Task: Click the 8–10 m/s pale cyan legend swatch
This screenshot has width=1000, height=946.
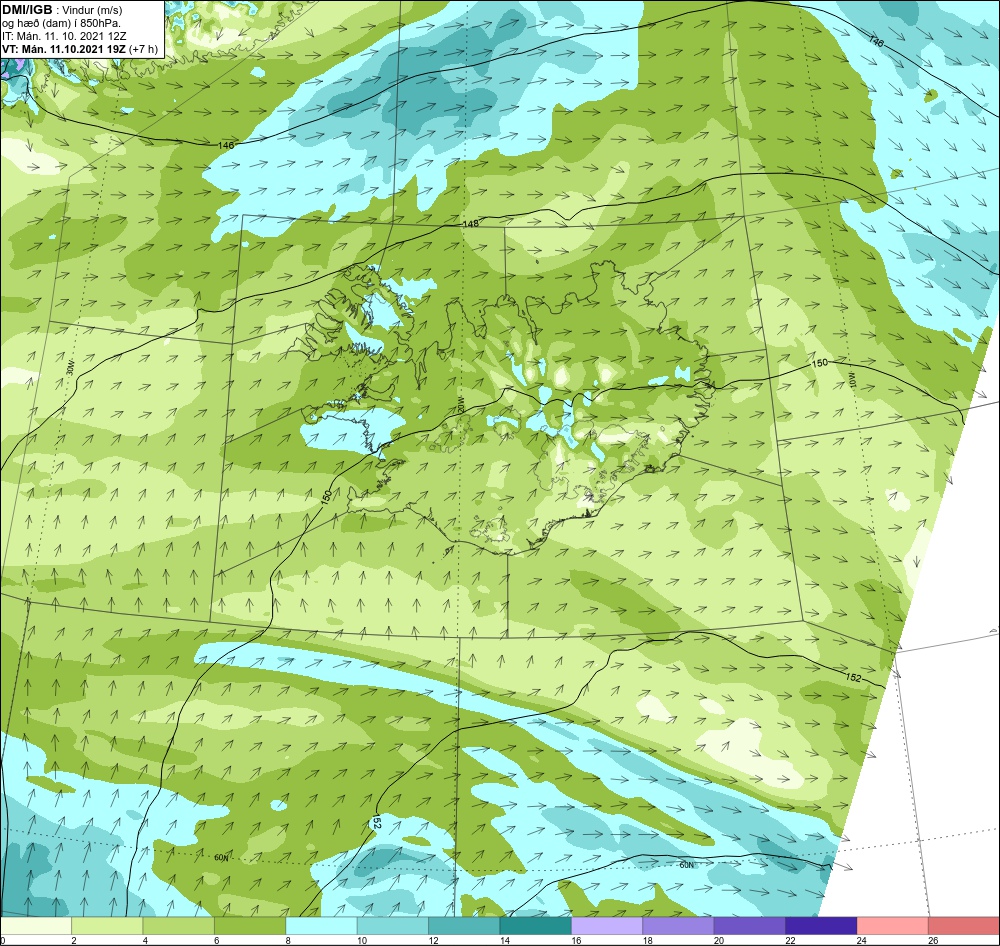Action: [x=321, y=925]
